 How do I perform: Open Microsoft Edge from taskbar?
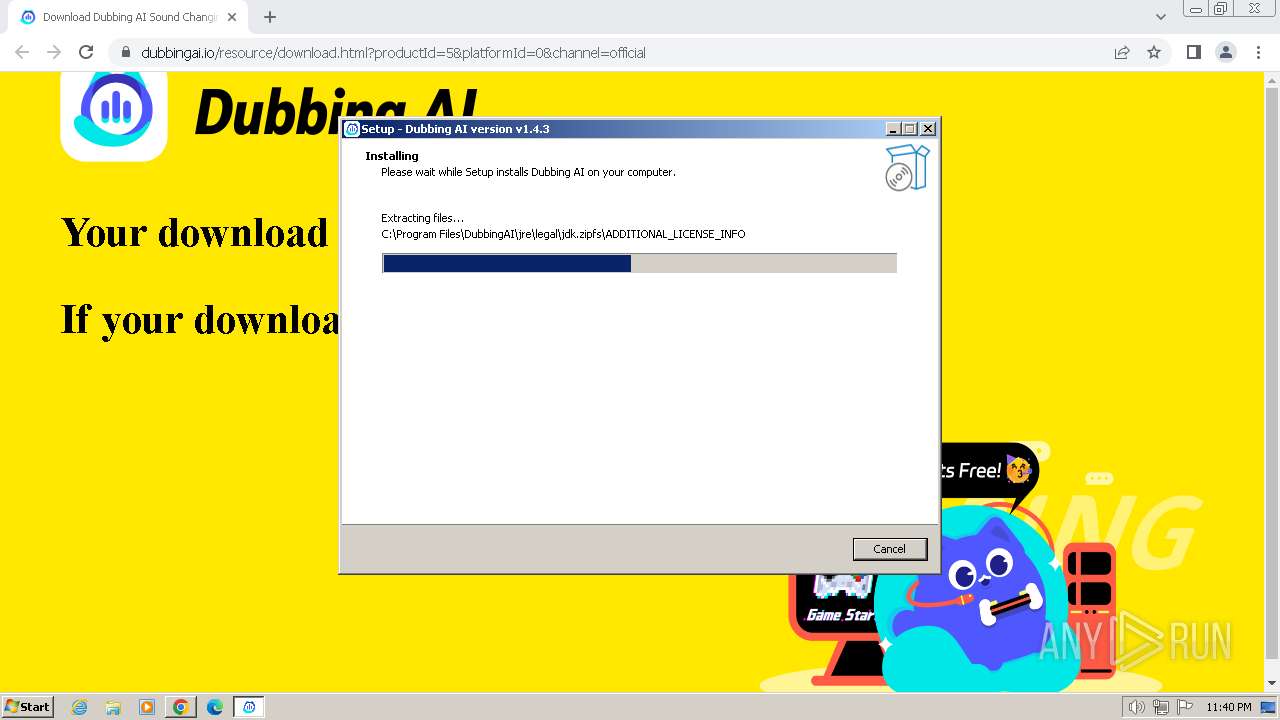pos(215,707)
